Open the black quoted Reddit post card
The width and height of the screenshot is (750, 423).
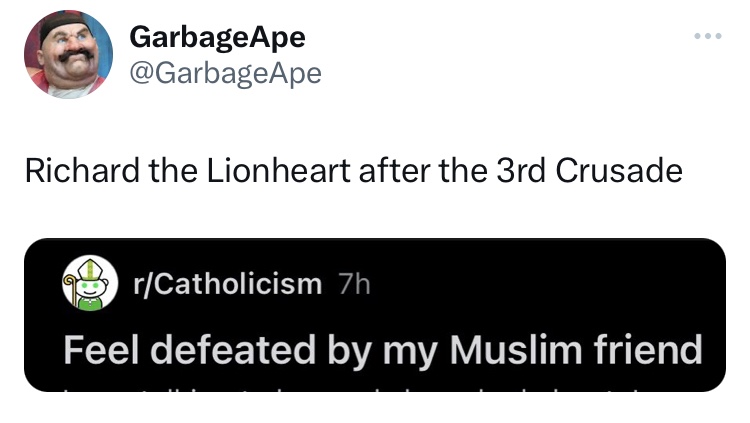[x=374, y=314]
